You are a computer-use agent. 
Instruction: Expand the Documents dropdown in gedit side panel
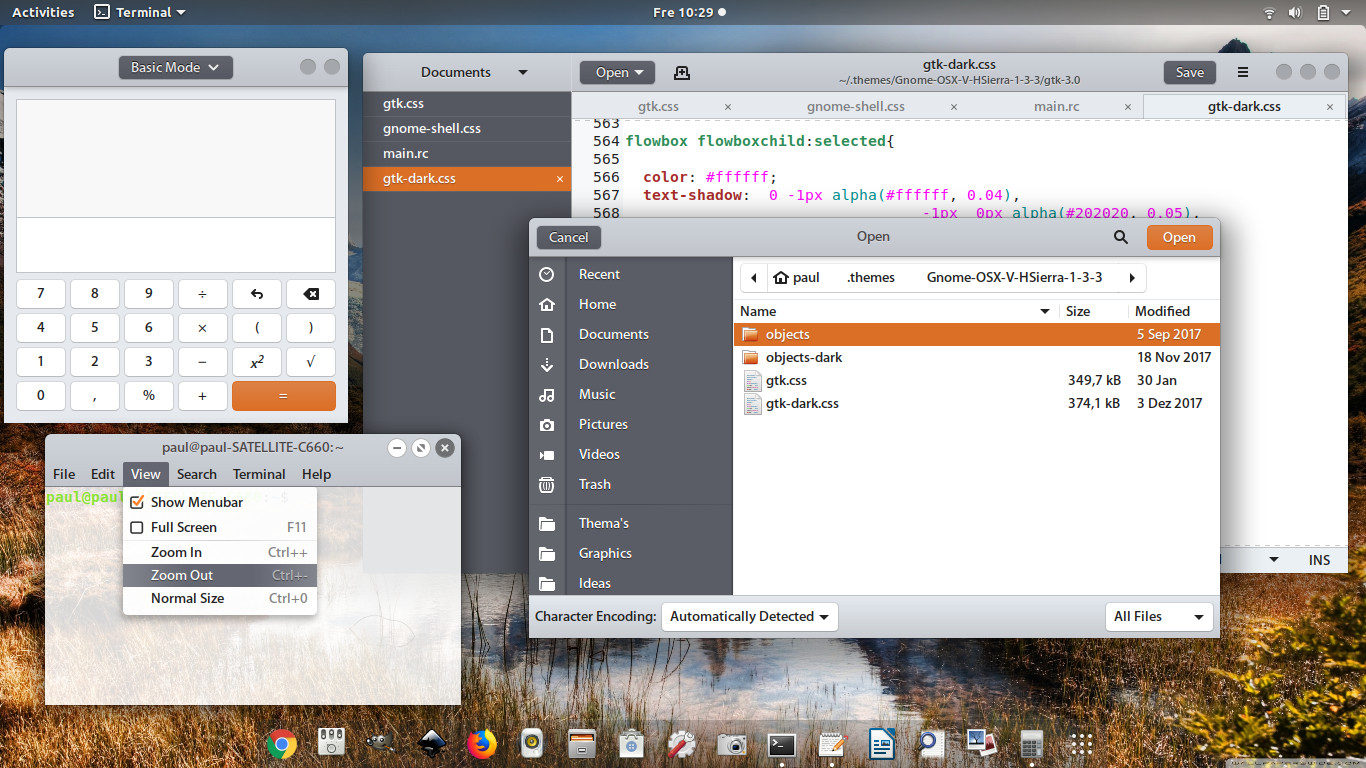[x=522, y=72]
